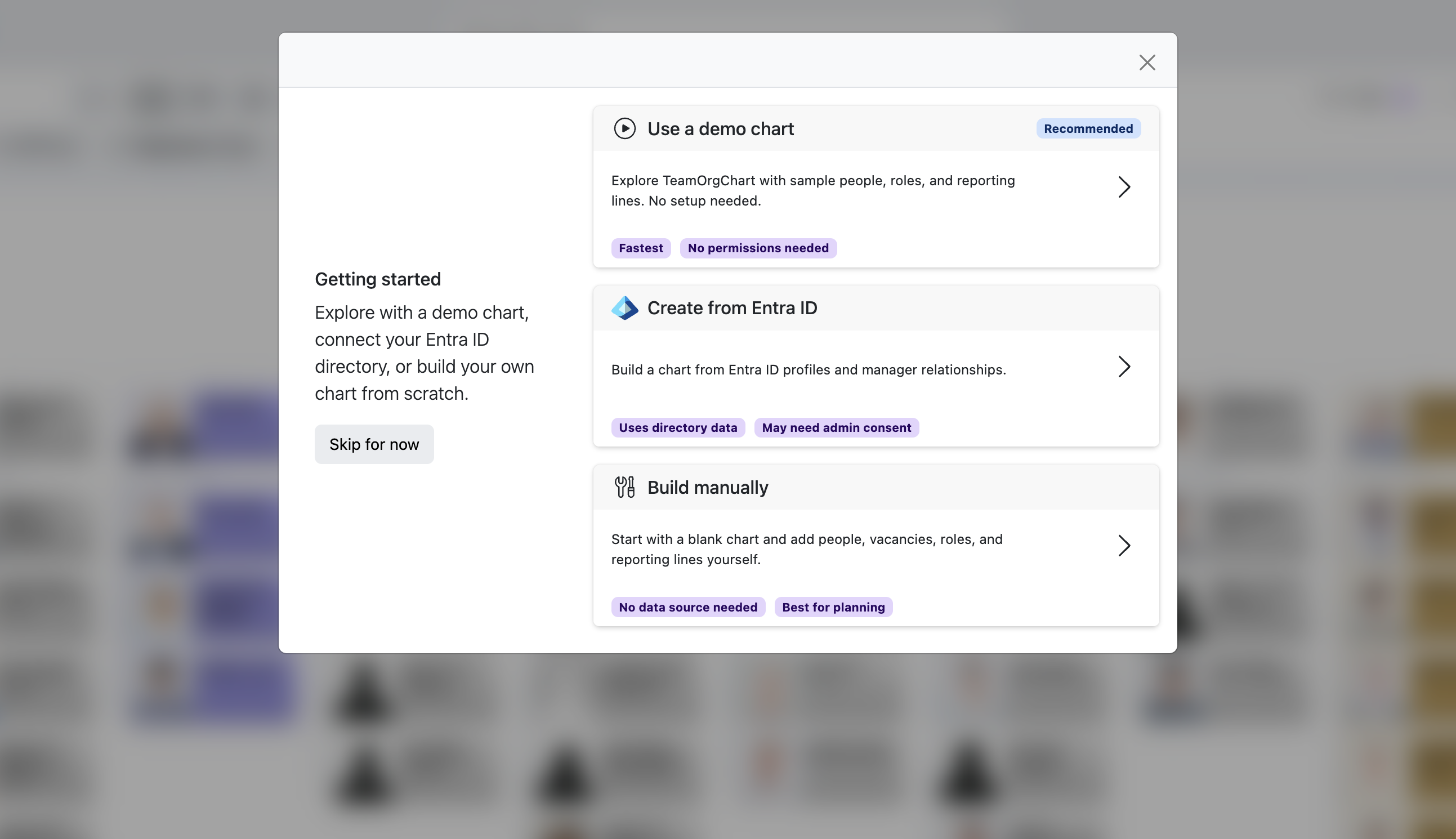The width and height of the screenshot is (1456, 839).
Task: Click the Uses directory data tag
Action: tap(677, 427)
